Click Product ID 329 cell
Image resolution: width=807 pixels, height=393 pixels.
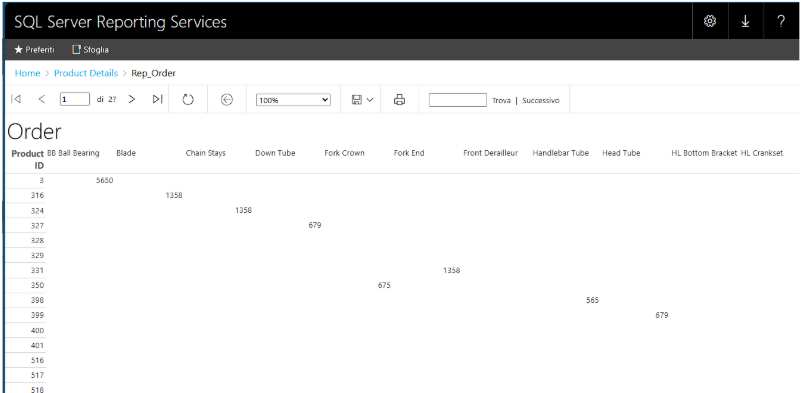pos(38,255)
